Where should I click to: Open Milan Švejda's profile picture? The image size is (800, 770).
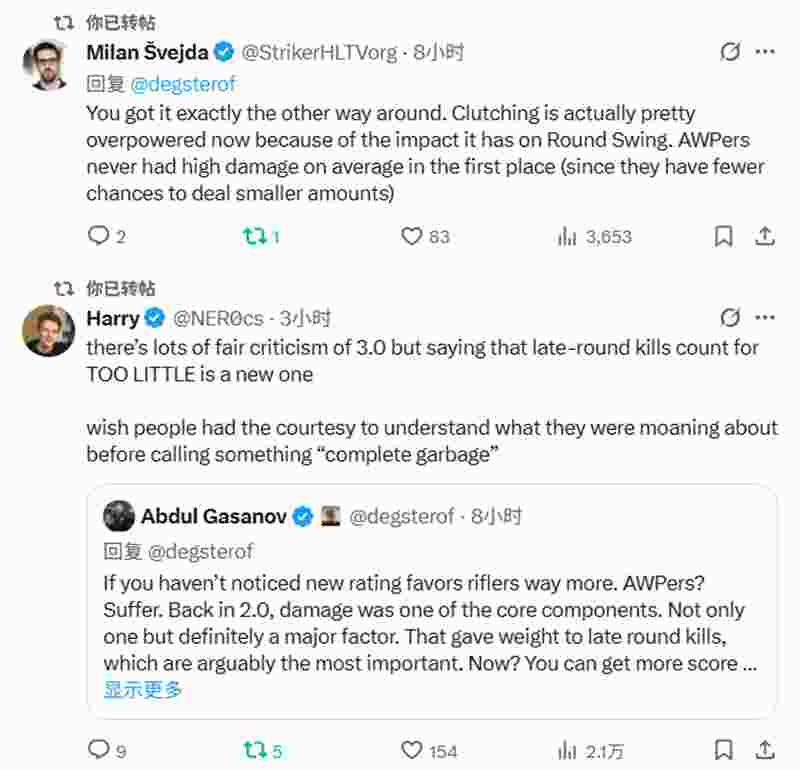(x=47, y=64)
